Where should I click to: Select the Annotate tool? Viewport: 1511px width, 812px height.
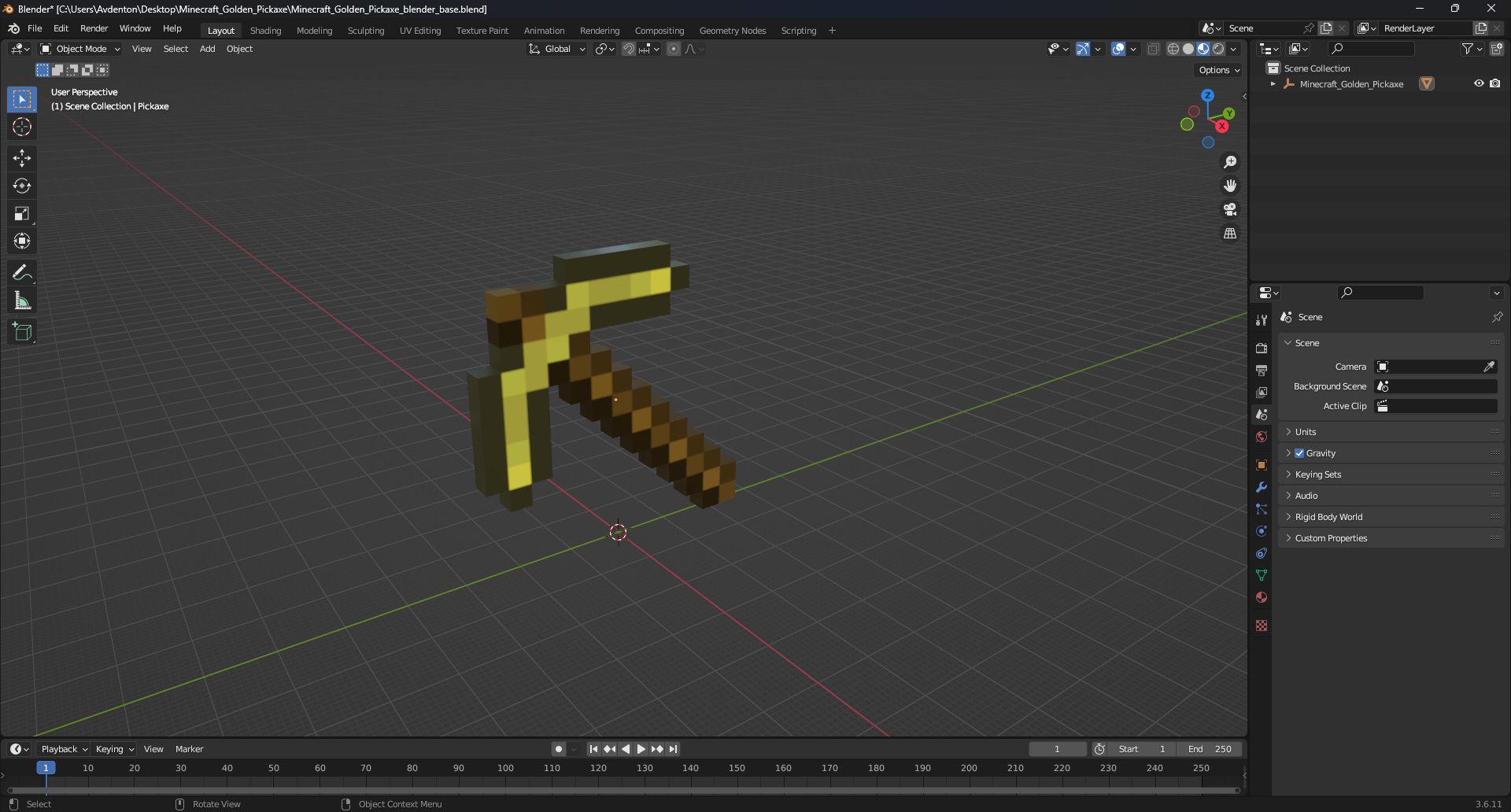[22, 272]
